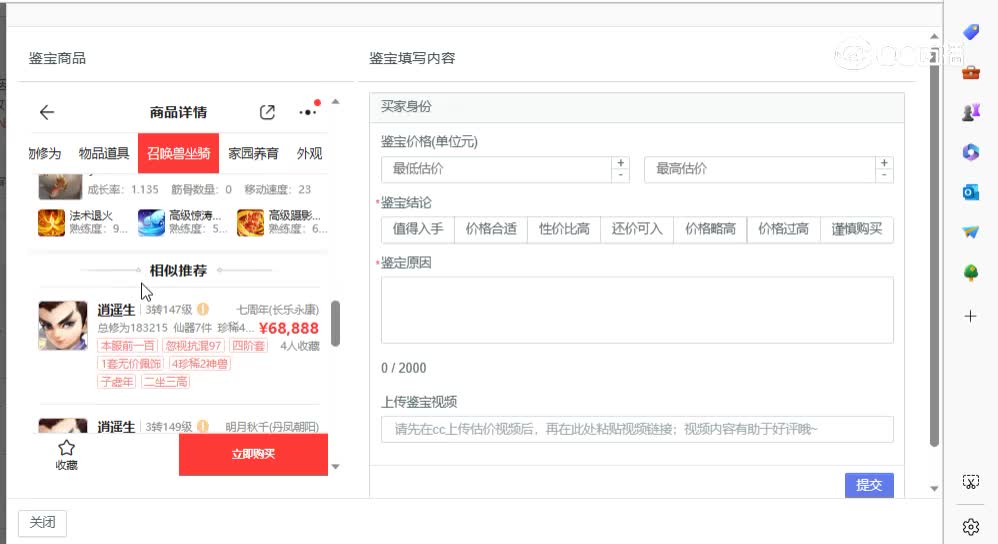Click the red 立即购买 button
This screenshot has height=544, width=998.
pyautogui.click(x=253, y=454)
